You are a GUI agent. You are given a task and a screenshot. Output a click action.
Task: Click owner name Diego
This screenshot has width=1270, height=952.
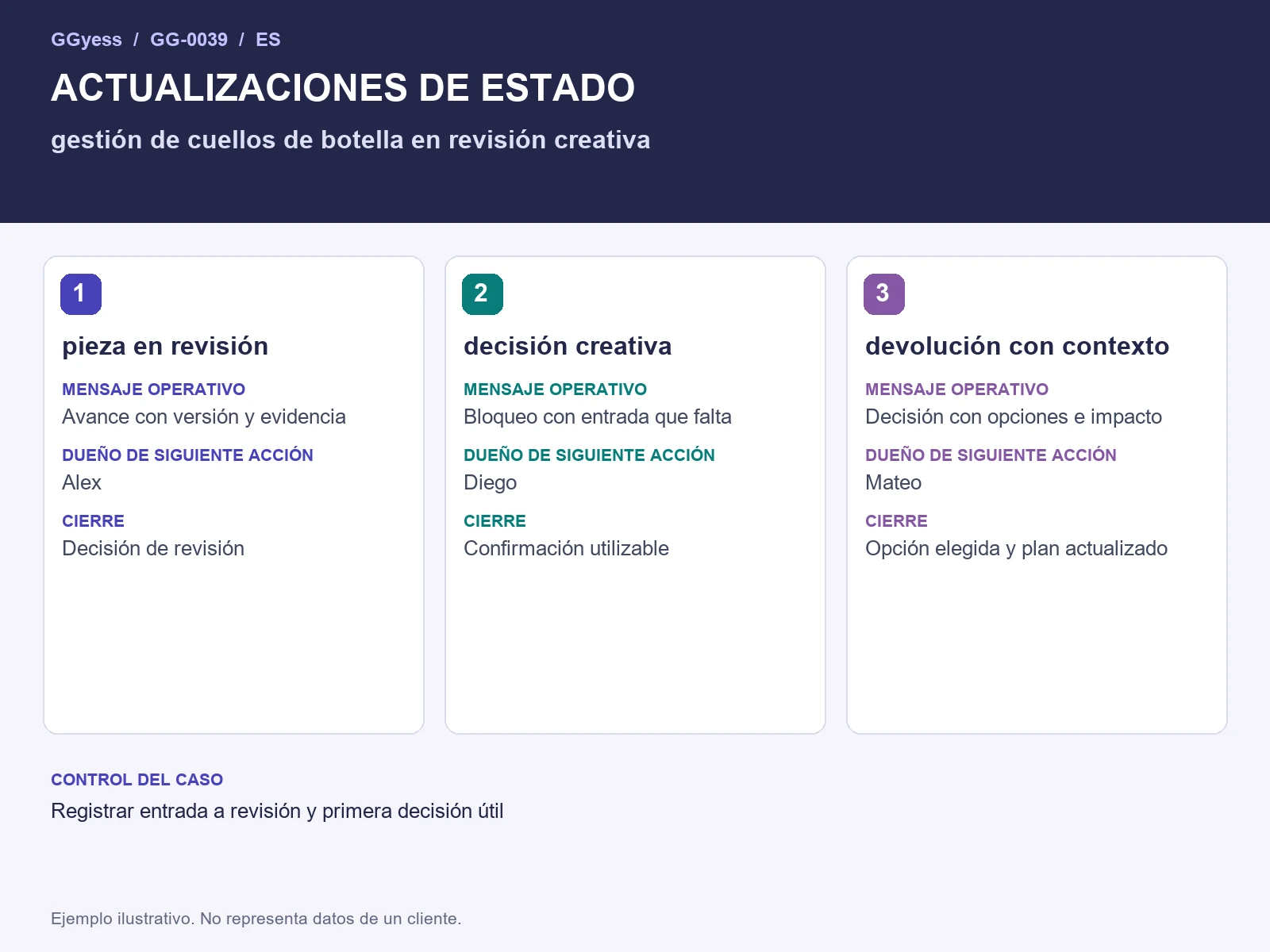pos(490,482)
